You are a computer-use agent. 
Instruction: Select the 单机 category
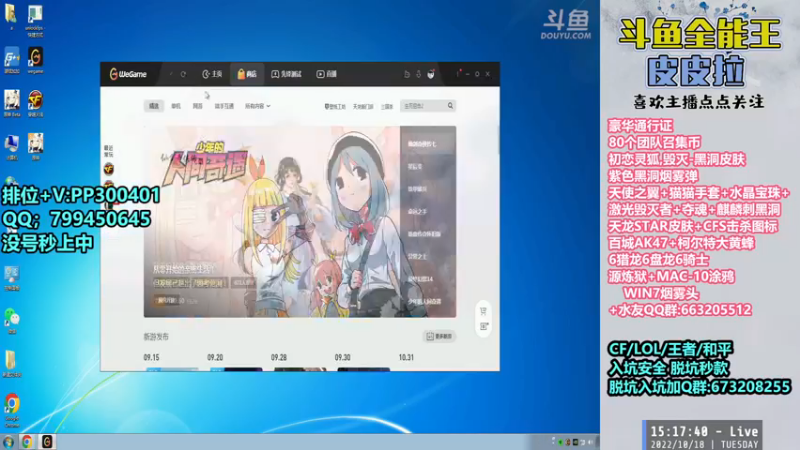pos(176,106)
